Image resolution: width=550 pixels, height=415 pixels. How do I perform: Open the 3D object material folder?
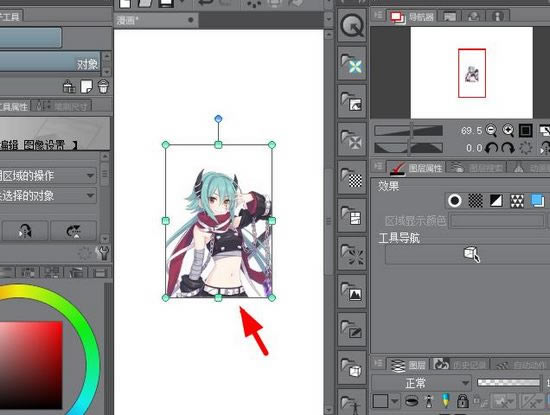coord(352,367)
